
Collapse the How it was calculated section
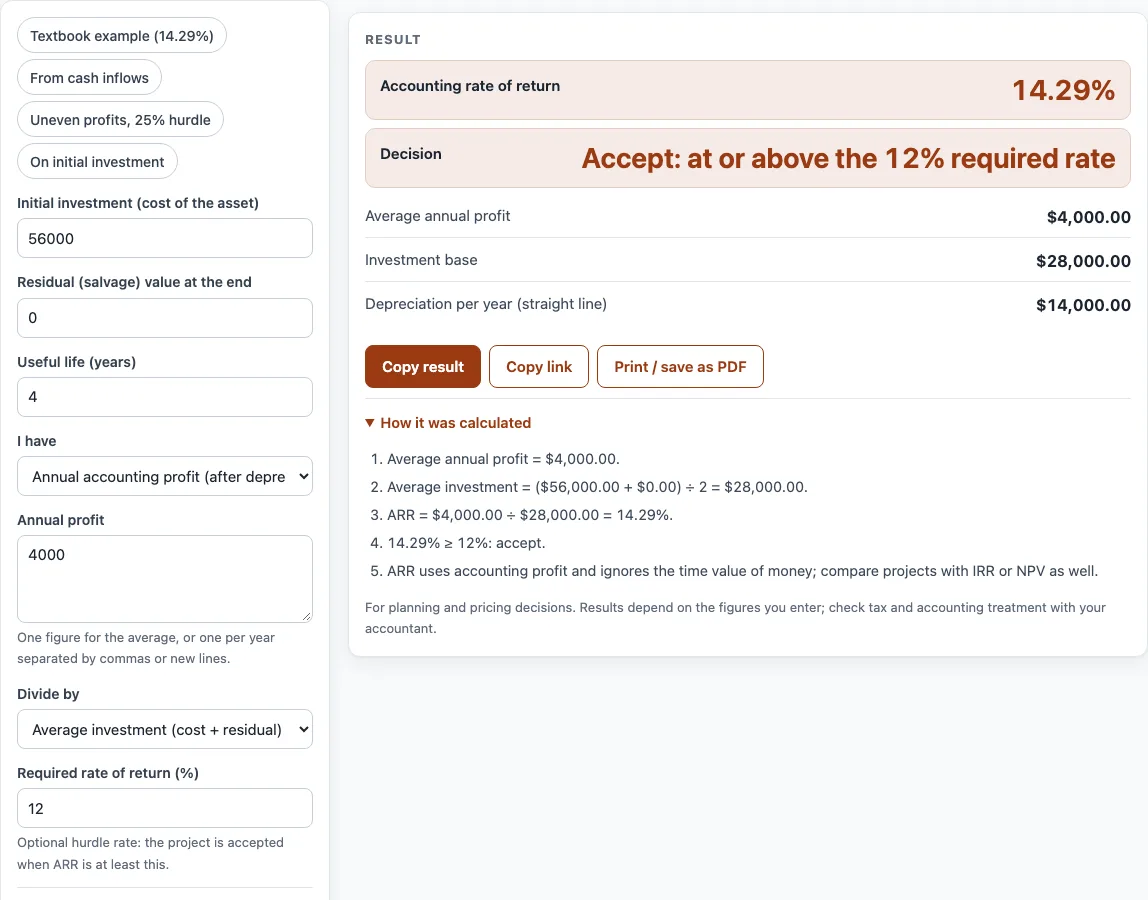pyautogui.click(x=448, y=423)
